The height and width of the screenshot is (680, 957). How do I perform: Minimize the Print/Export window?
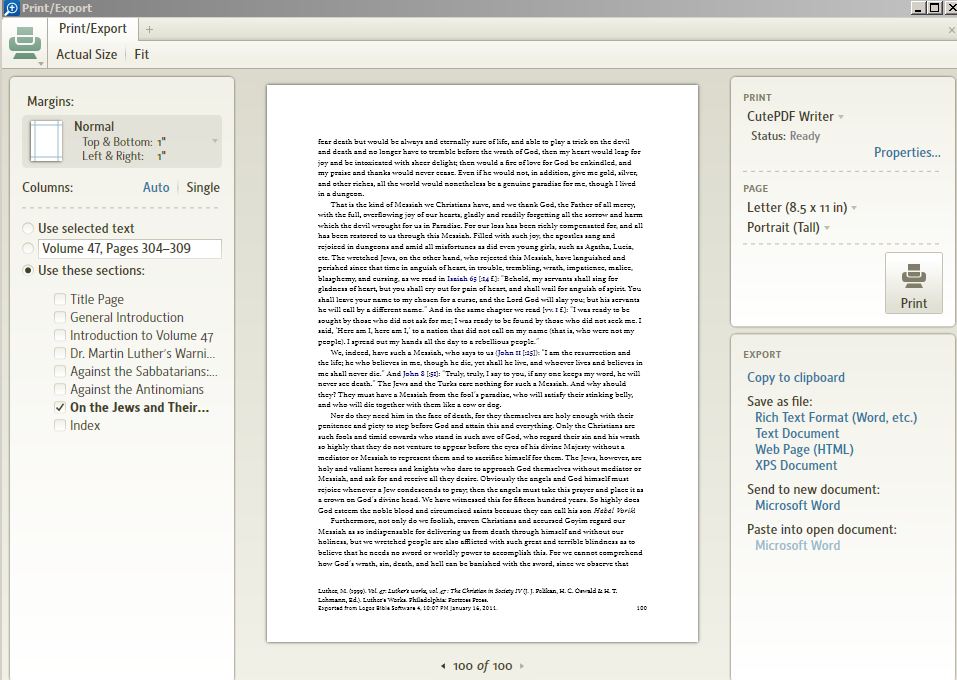tap(918, 8)
